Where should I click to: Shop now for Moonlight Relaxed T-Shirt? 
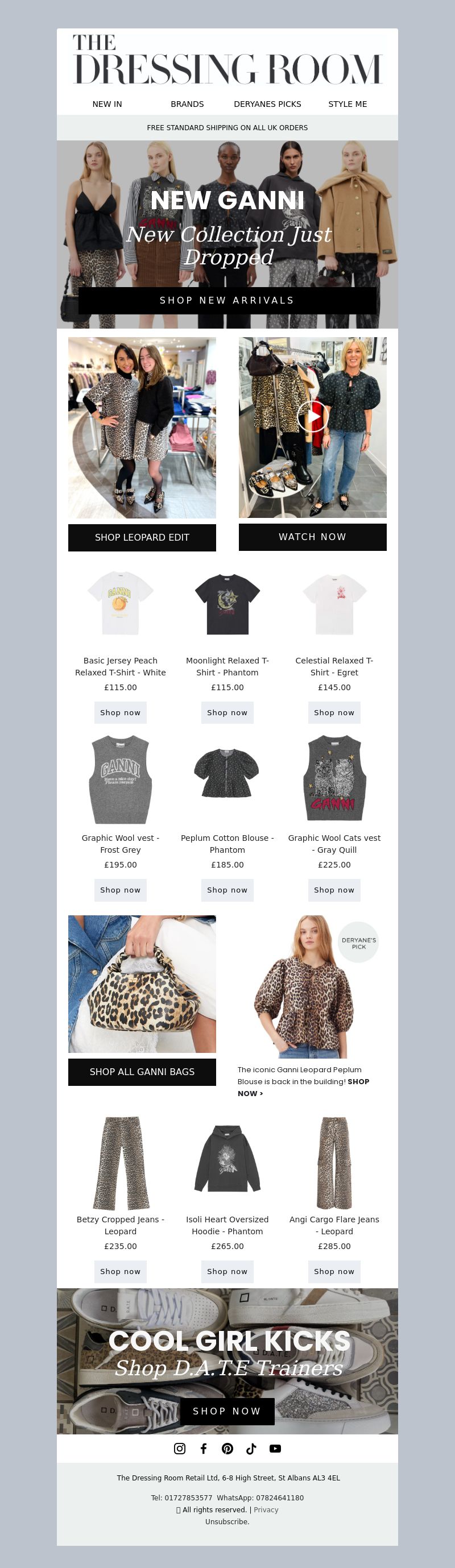pyautogui.click(x=227, y=712)
